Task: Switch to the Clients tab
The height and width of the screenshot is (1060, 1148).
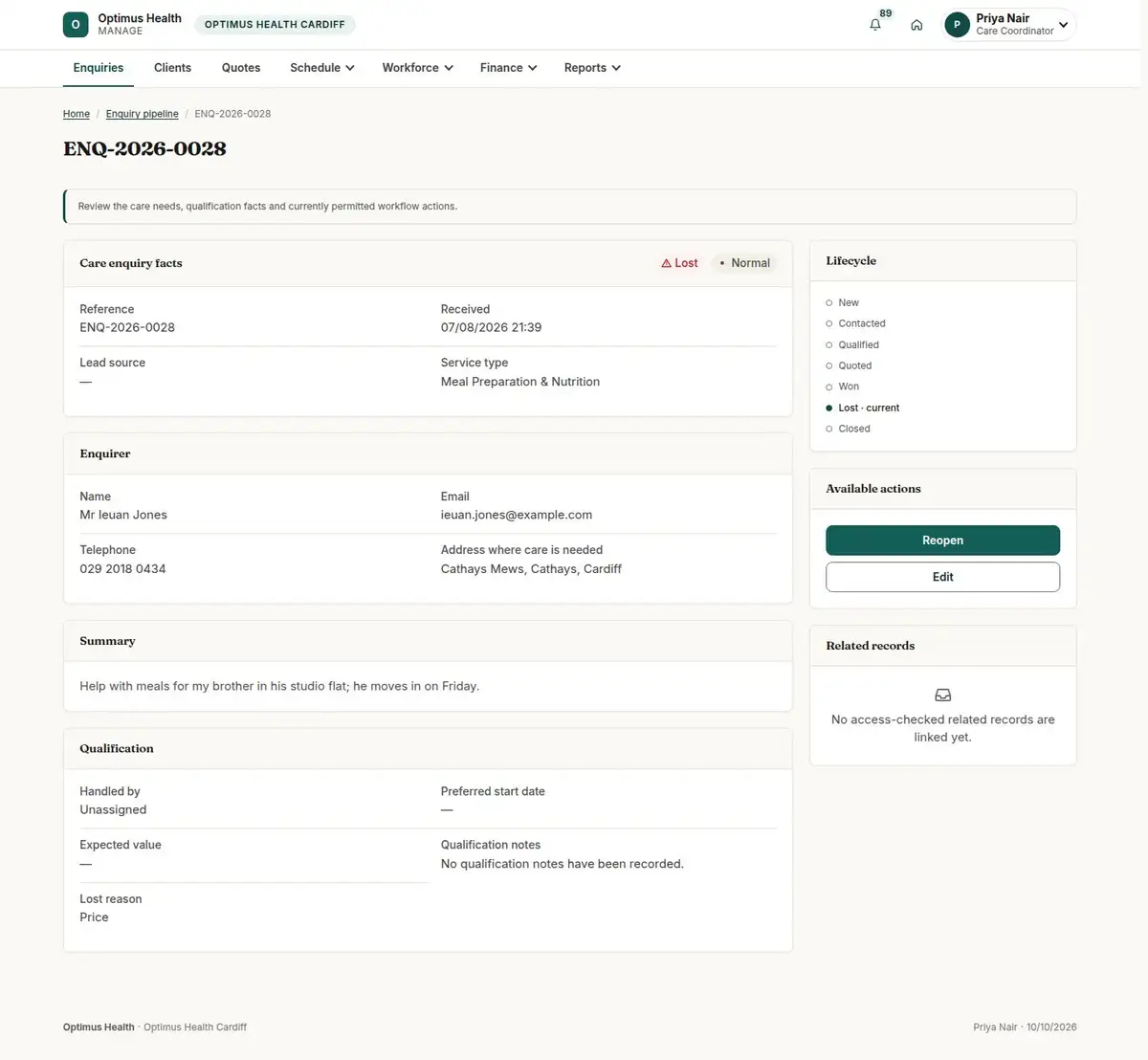Action: (172, 68)
